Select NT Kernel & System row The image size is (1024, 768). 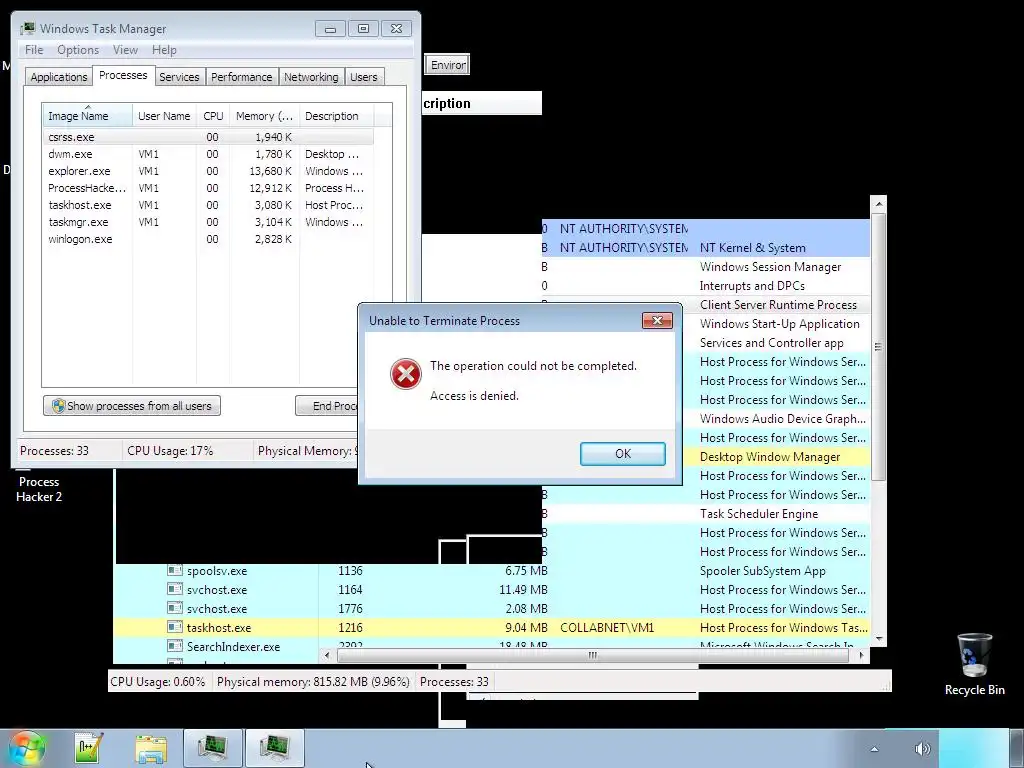click(x=706, y=248)
